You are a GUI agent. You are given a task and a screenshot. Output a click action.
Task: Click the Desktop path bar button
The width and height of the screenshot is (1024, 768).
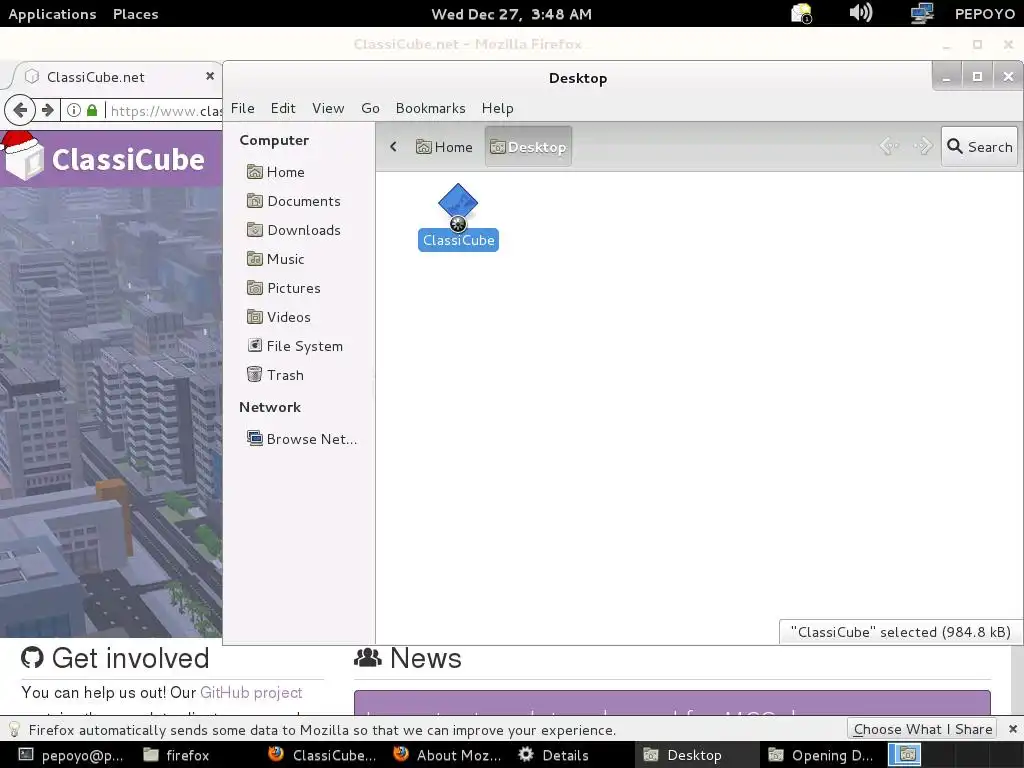528,147
